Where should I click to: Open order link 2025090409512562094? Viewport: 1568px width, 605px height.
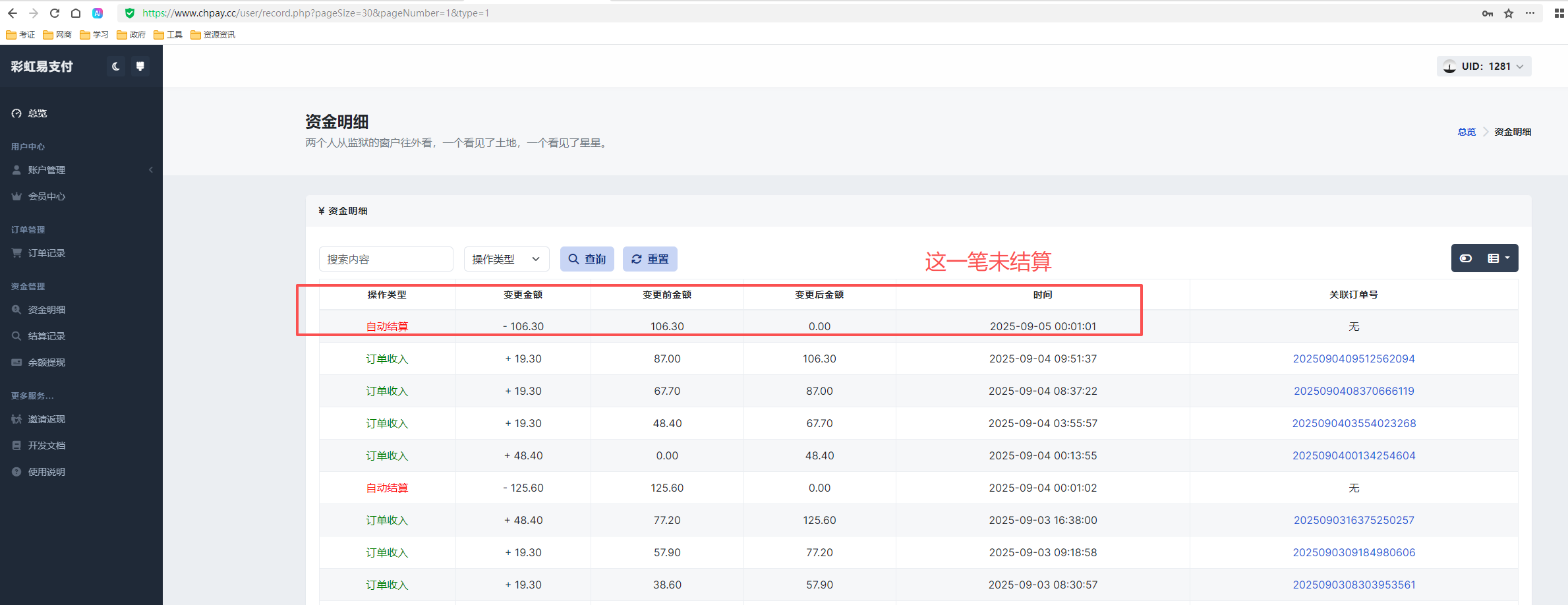tap(1353, 359)
